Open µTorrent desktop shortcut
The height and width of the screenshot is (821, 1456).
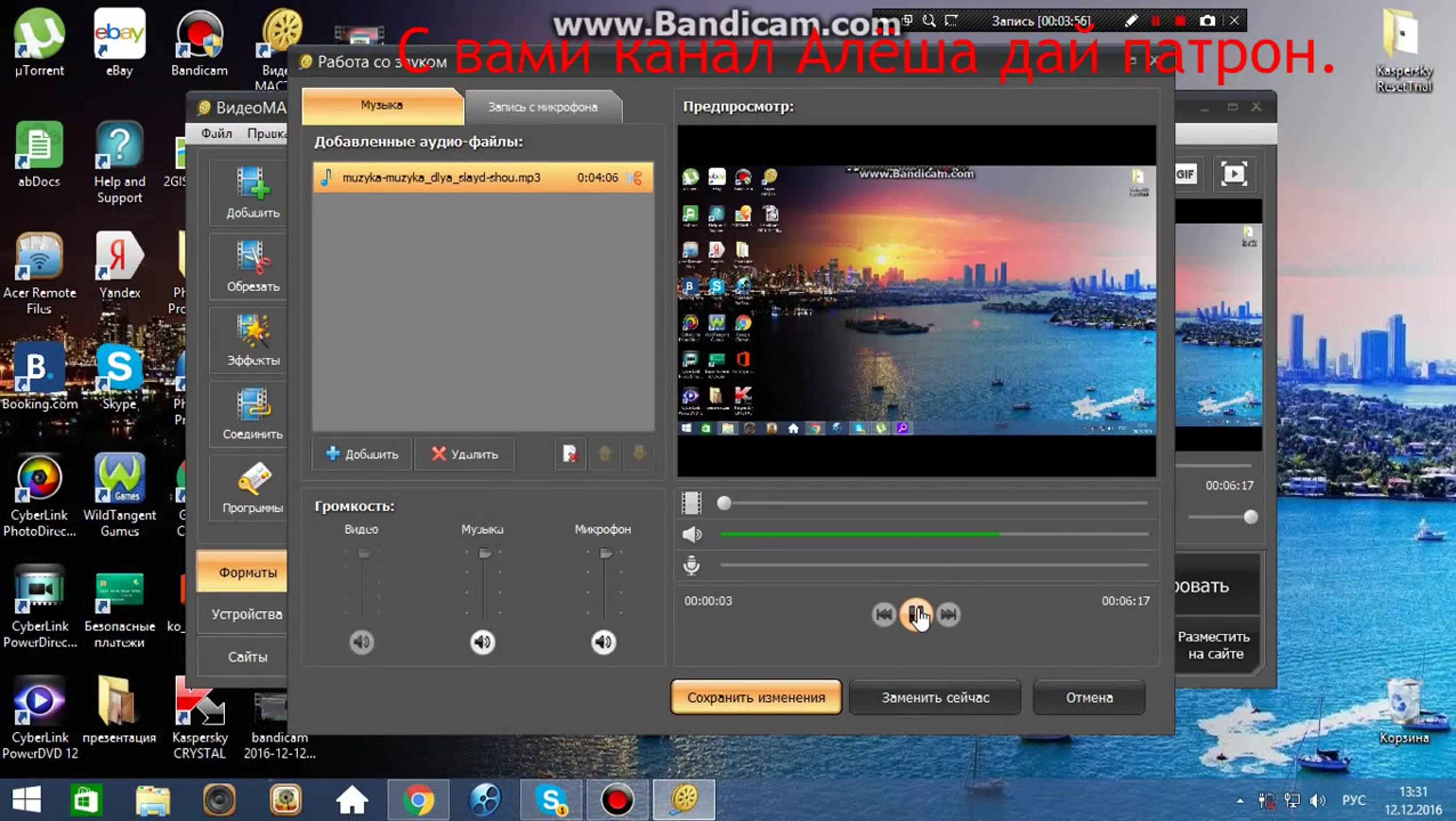point(39,42)
